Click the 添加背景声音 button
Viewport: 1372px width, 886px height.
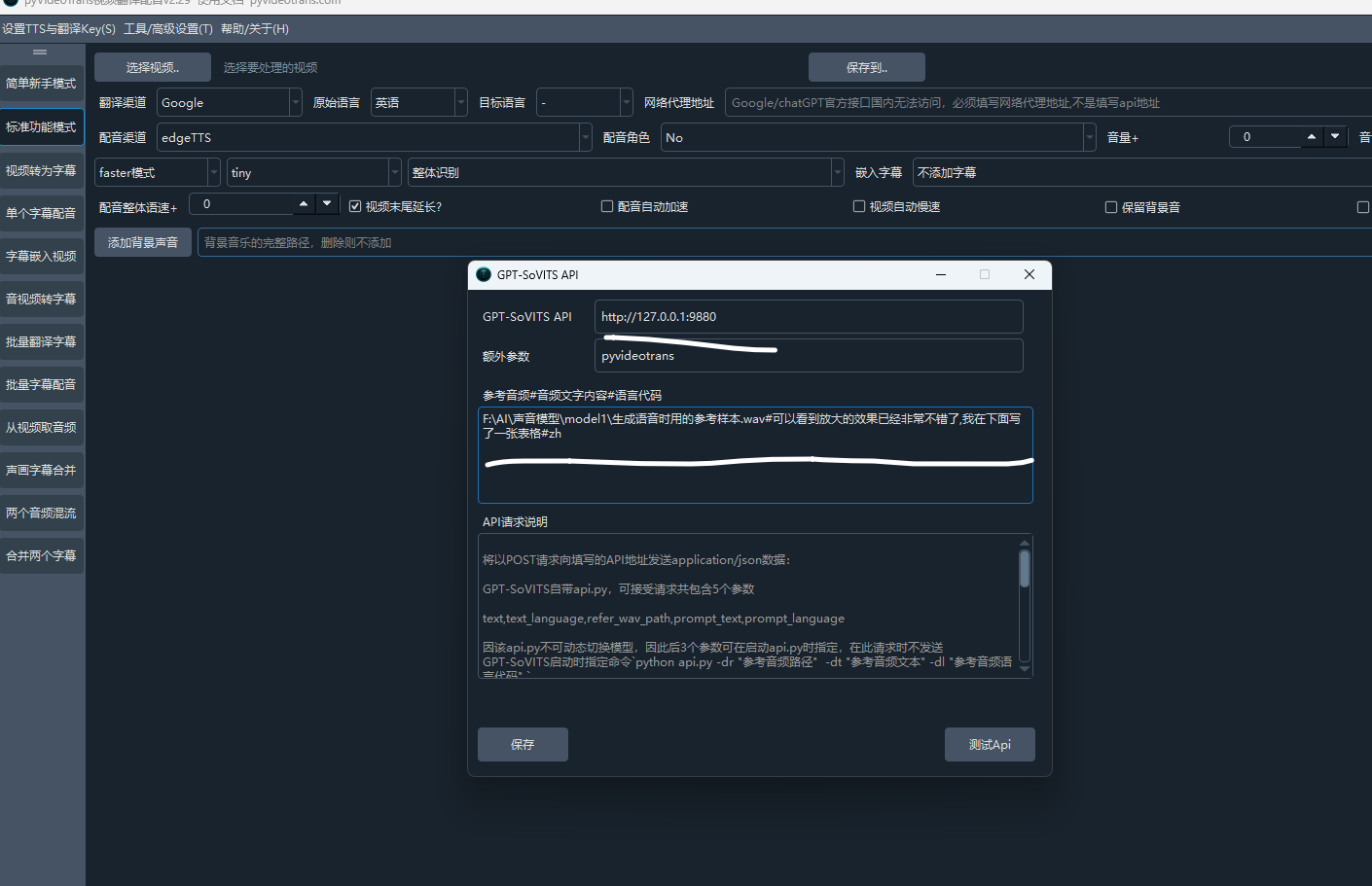[x=143, y=242]
